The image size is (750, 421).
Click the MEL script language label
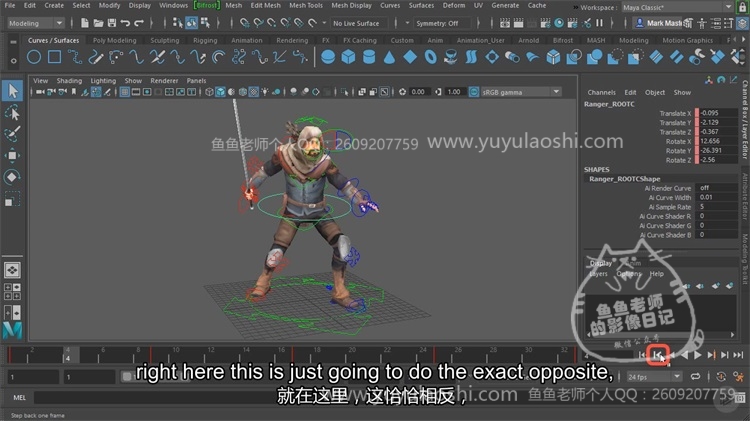(x=20, y=398)
